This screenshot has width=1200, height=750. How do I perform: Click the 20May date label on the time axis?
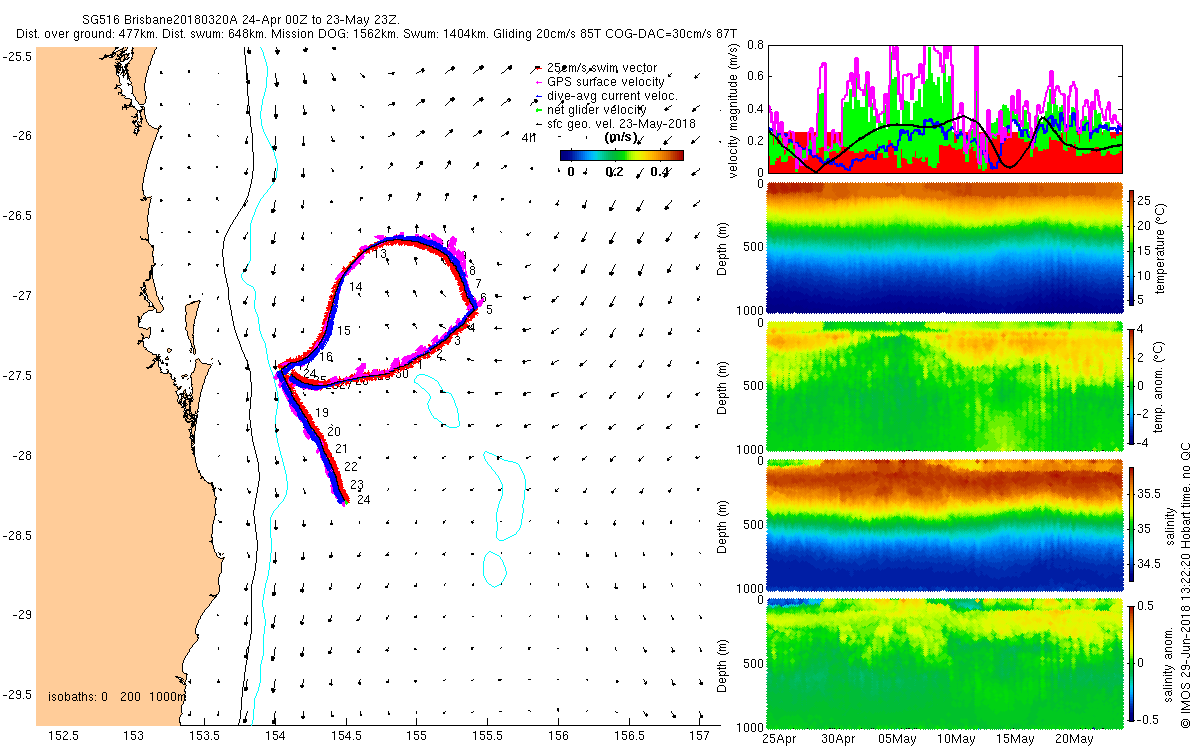tap(1073, 739)
